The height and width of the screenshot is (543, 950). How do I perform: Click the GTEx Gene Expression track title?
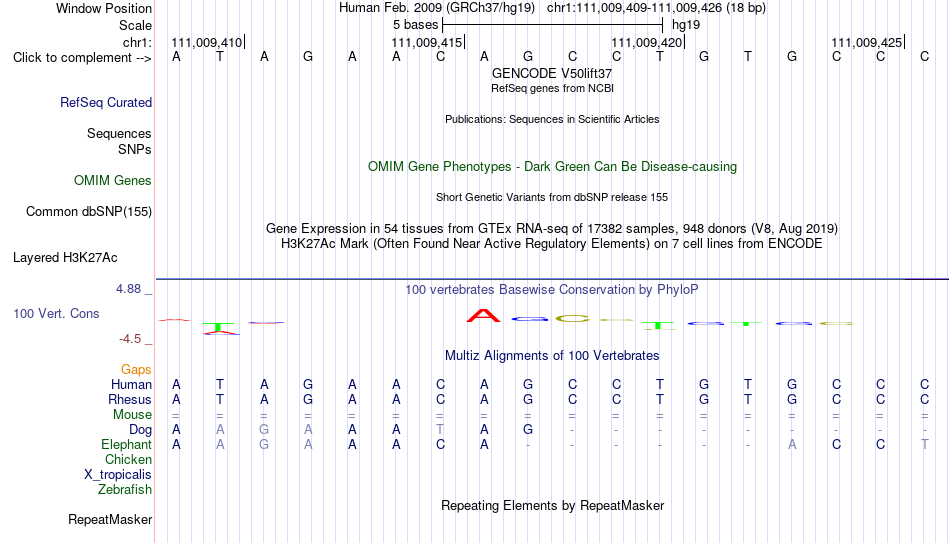[552, 228]
